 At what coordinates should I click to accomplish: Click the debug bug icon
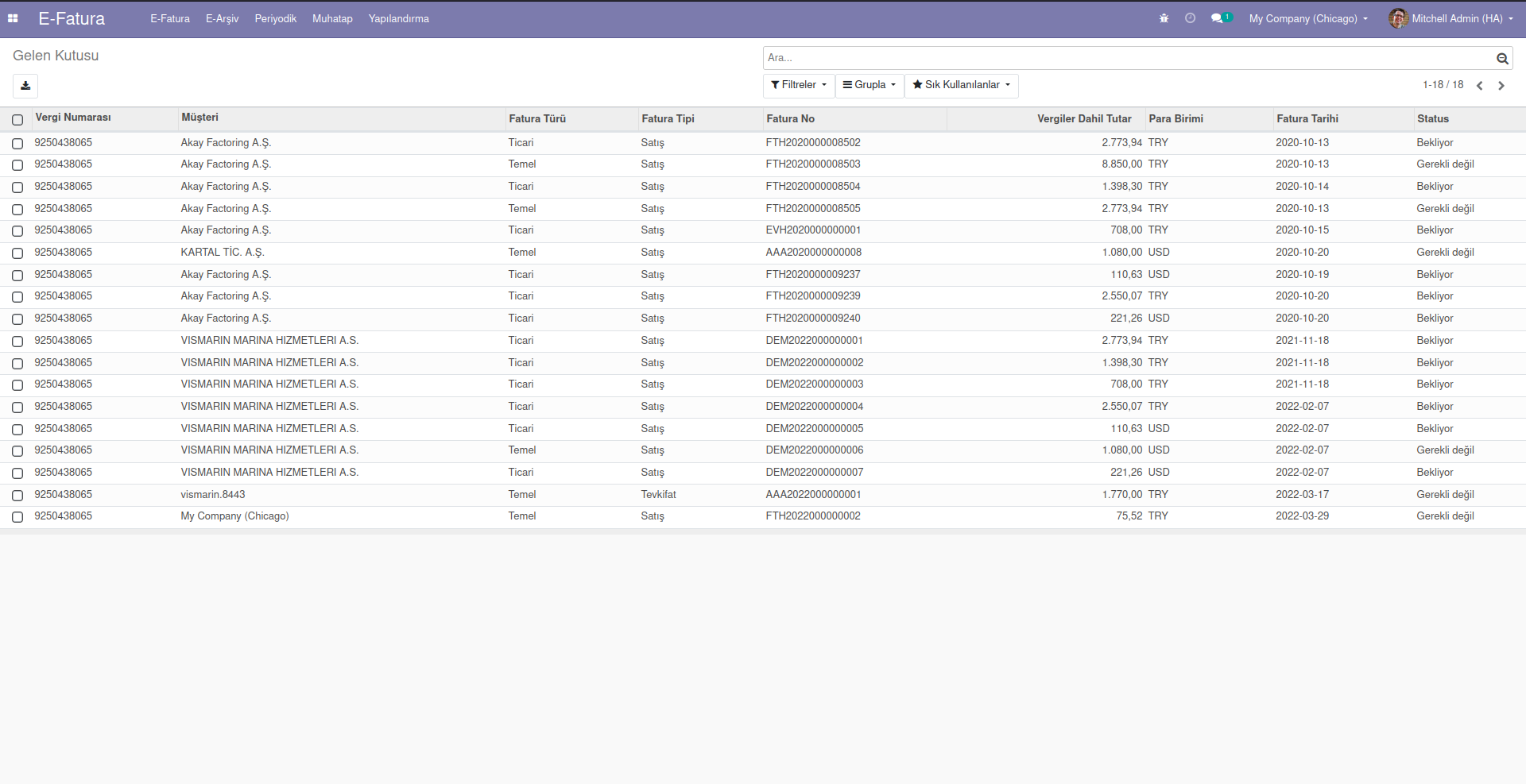[1164, 18]
